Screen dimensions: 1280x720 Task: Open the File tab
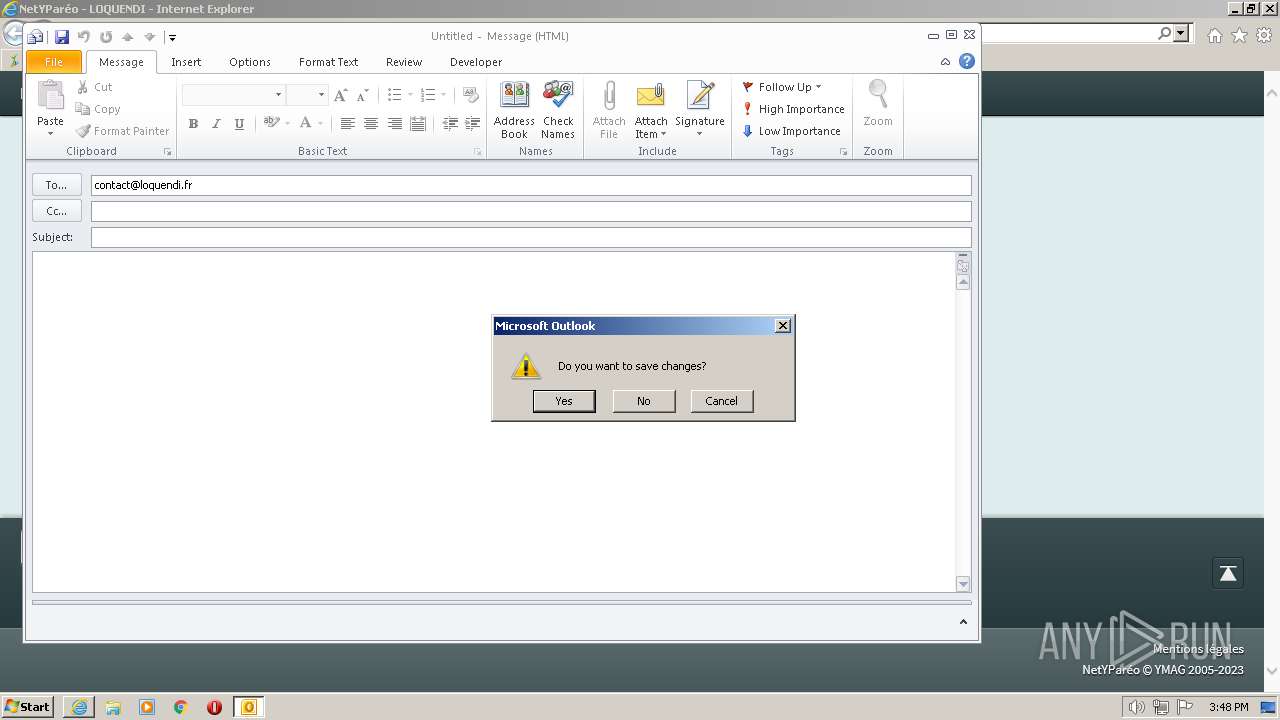(x=54, y=62)
